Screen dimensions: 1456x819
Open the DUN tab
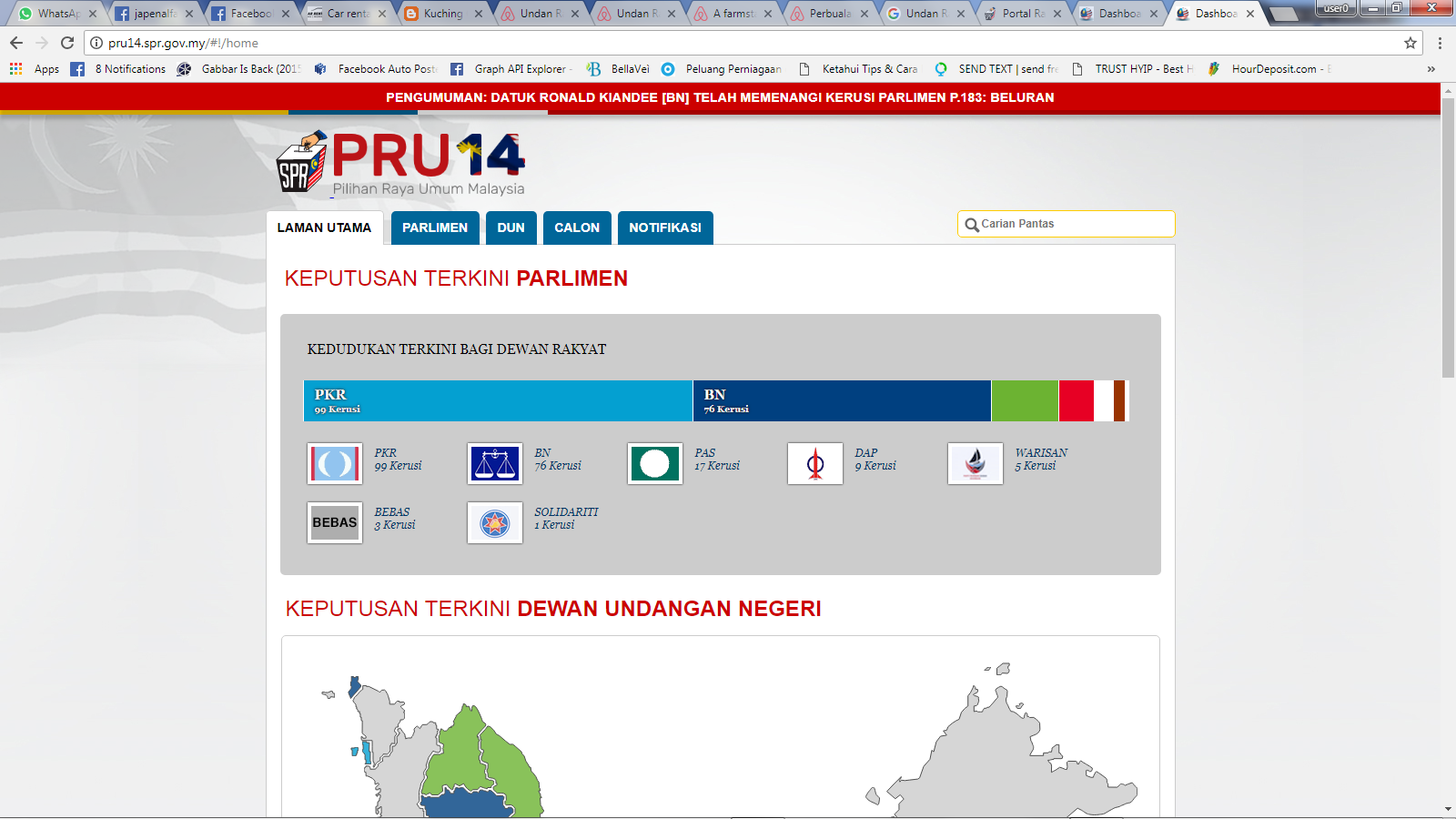point(511,228)
